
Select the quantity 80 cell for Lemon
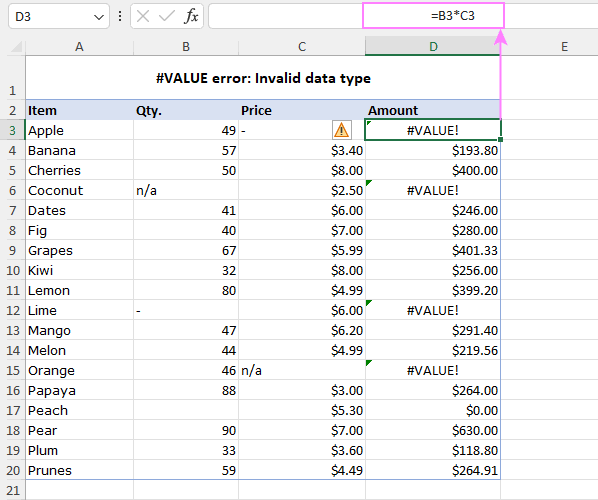click(186, 290)
